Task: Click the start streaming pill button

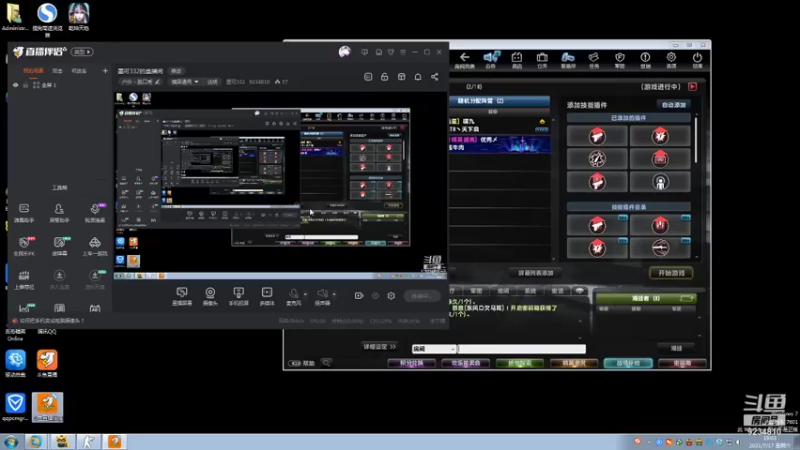Action: (421, 296)
